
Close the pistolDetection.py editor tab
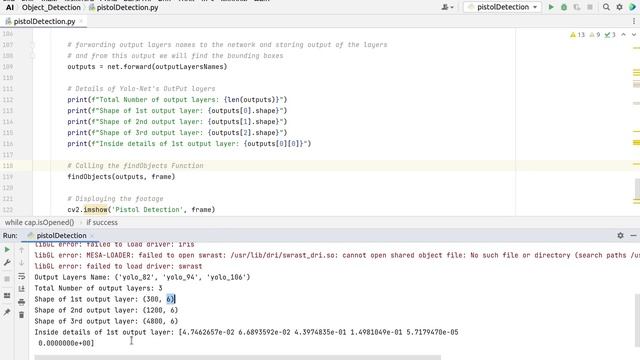pos(81,21)
